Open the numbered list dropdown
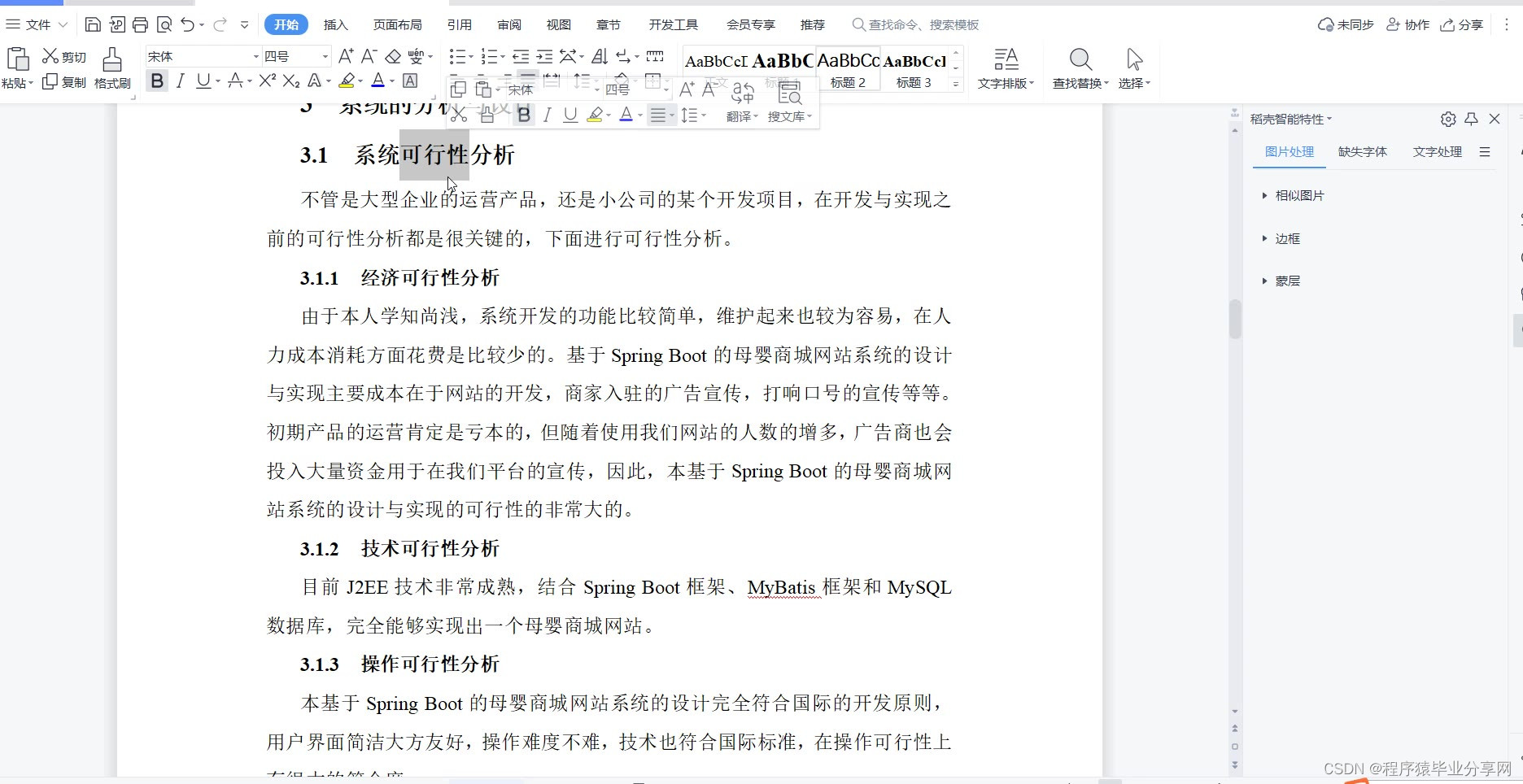1523x784 pixels. click(x=504, y=56)
